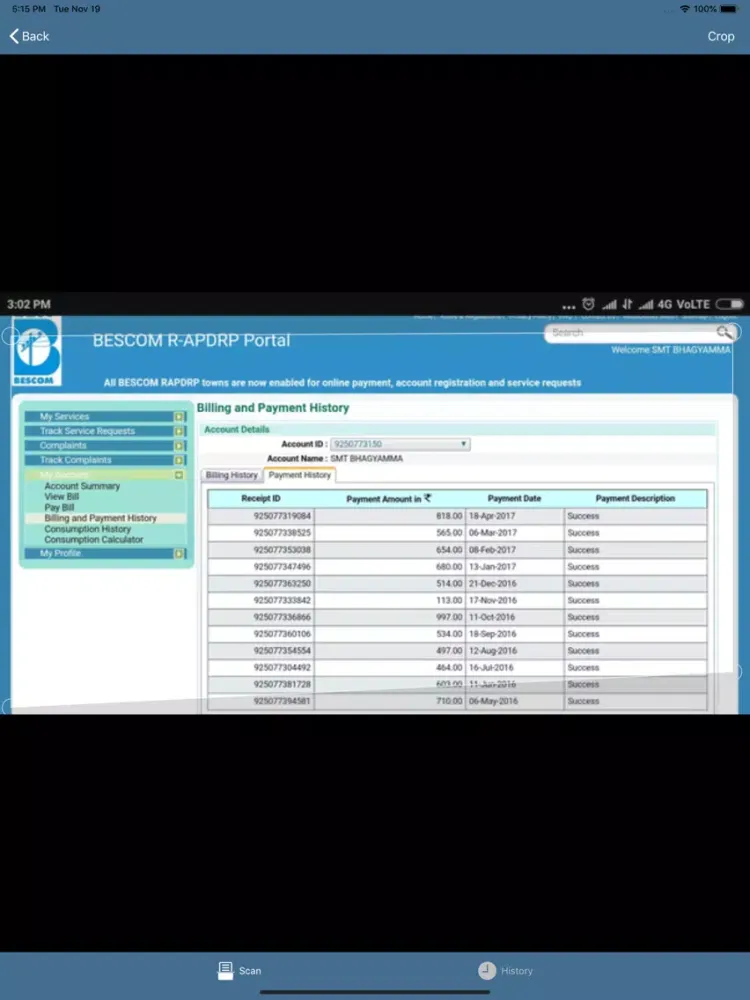The height and width of the screenshot is (1000, 750).
Task: Click inside the portal Search field
Action: click(x=630, y=333)
